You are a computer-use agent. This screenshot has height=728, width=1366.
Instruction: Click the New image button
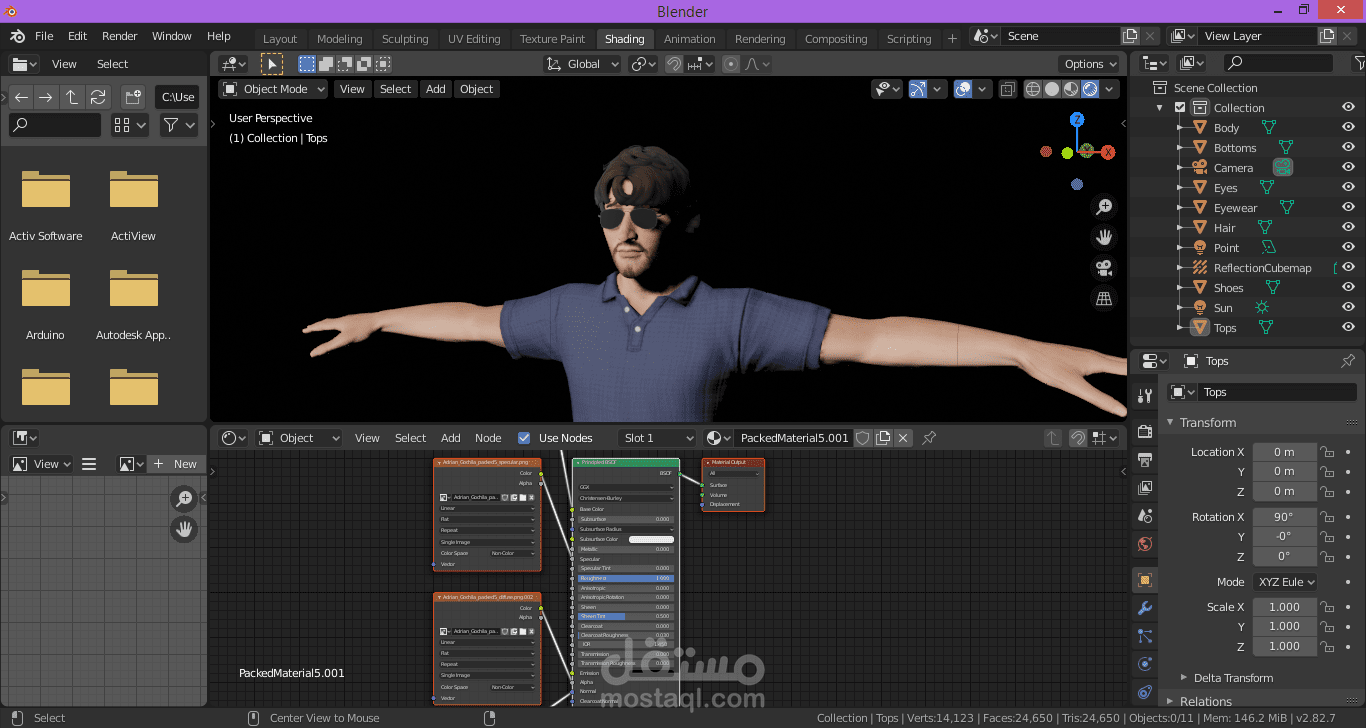(176, 463)
